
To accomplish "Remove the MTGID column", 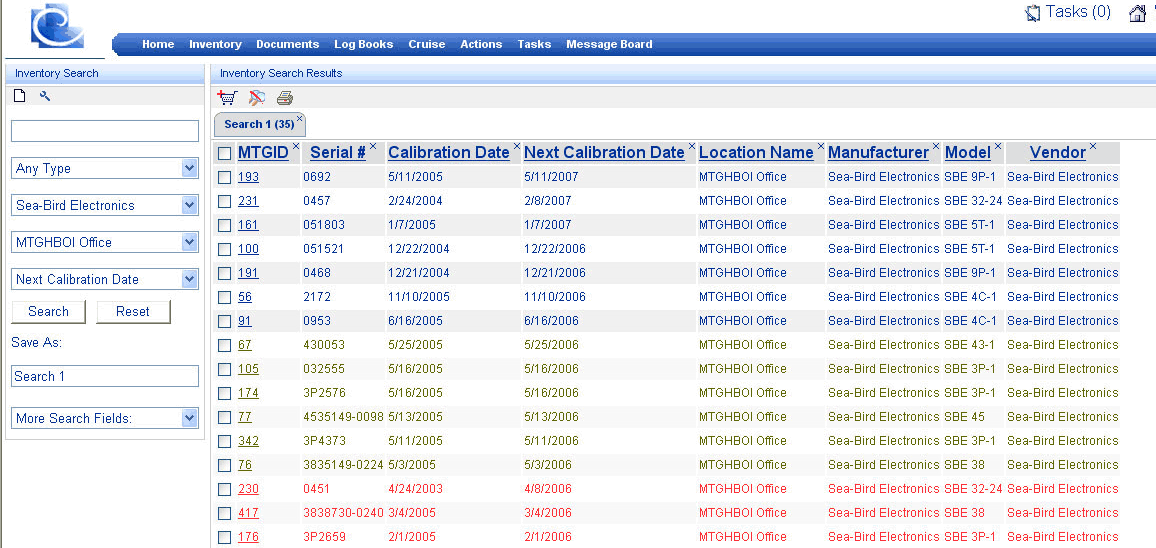I will pos(296,146).
